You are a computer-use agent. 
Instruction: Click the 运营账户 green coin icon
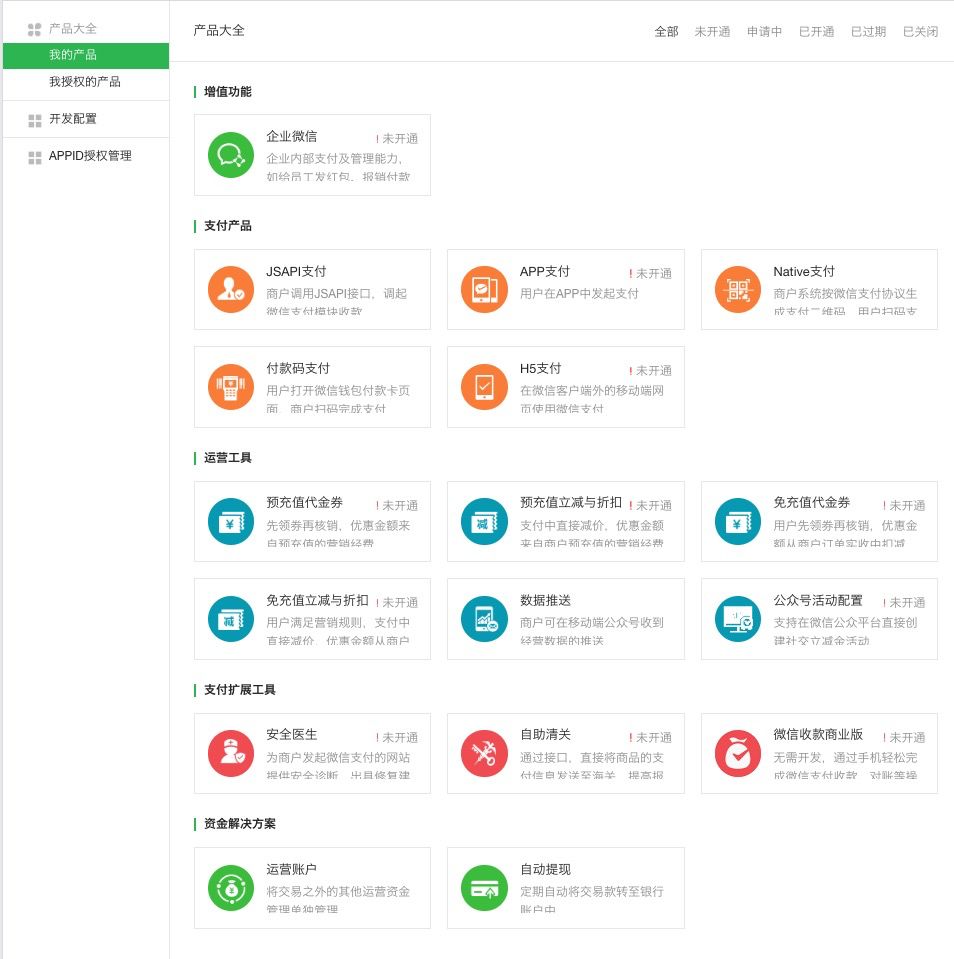tap(231, 887)
